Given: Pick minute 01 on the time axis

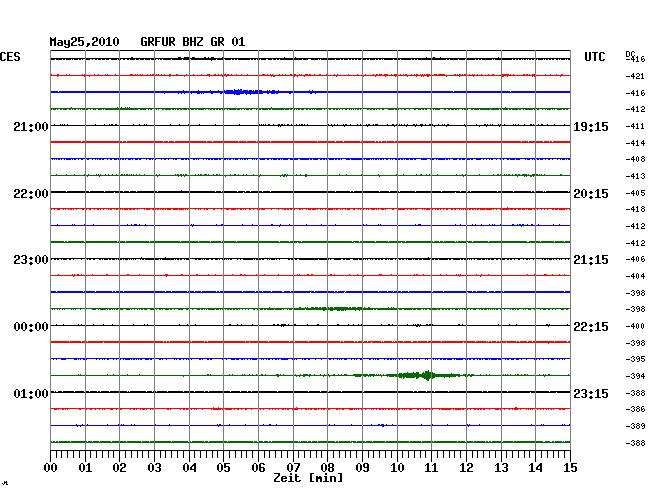Looking at the screenshot, I should (85, 467).
